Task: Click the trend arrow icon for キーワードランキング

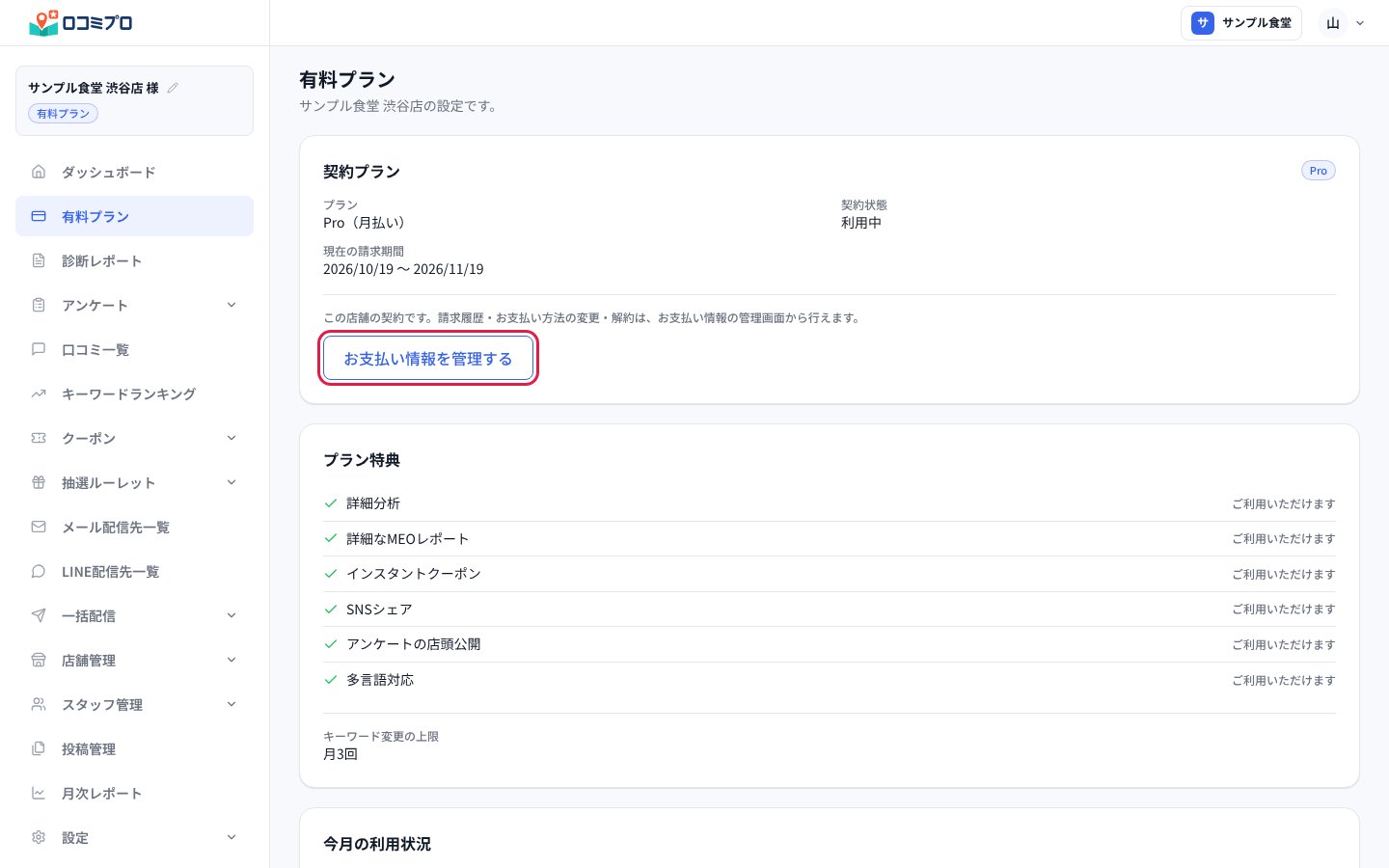Action: coord(39,393)
